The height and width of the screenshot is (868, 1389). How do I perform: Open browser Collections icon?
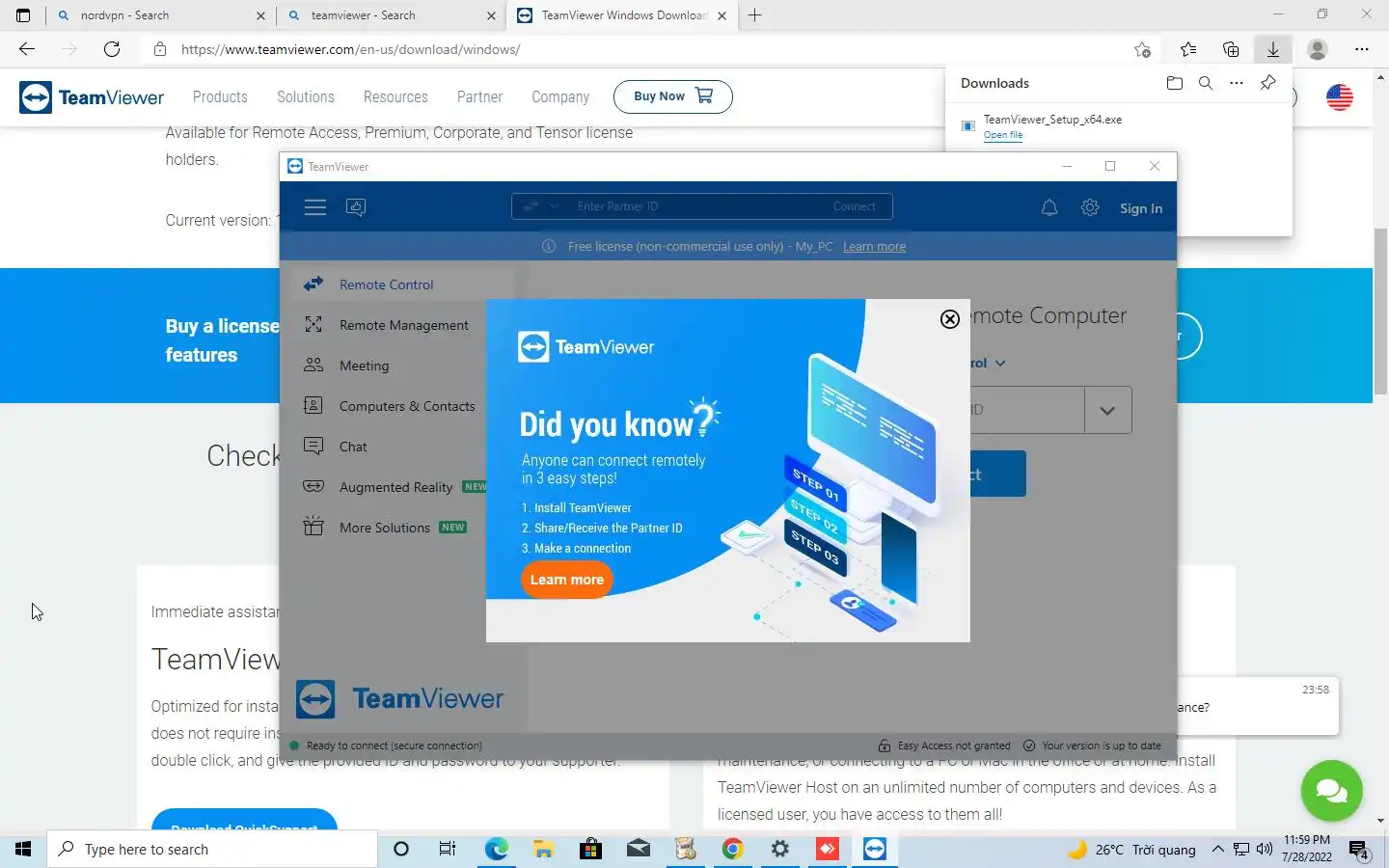[x=1231, y=49]
